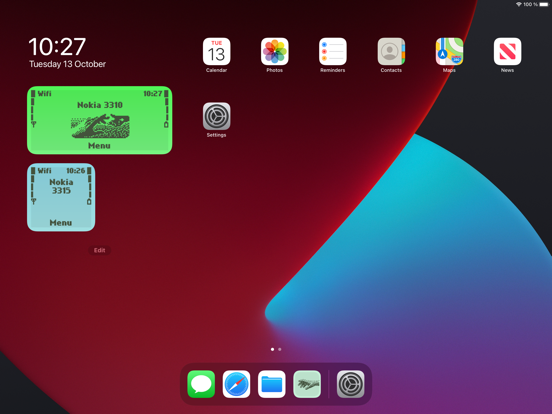Launch the Maps app
The width and height of the screenshot is (552, 414).
[x=449, y=51]
